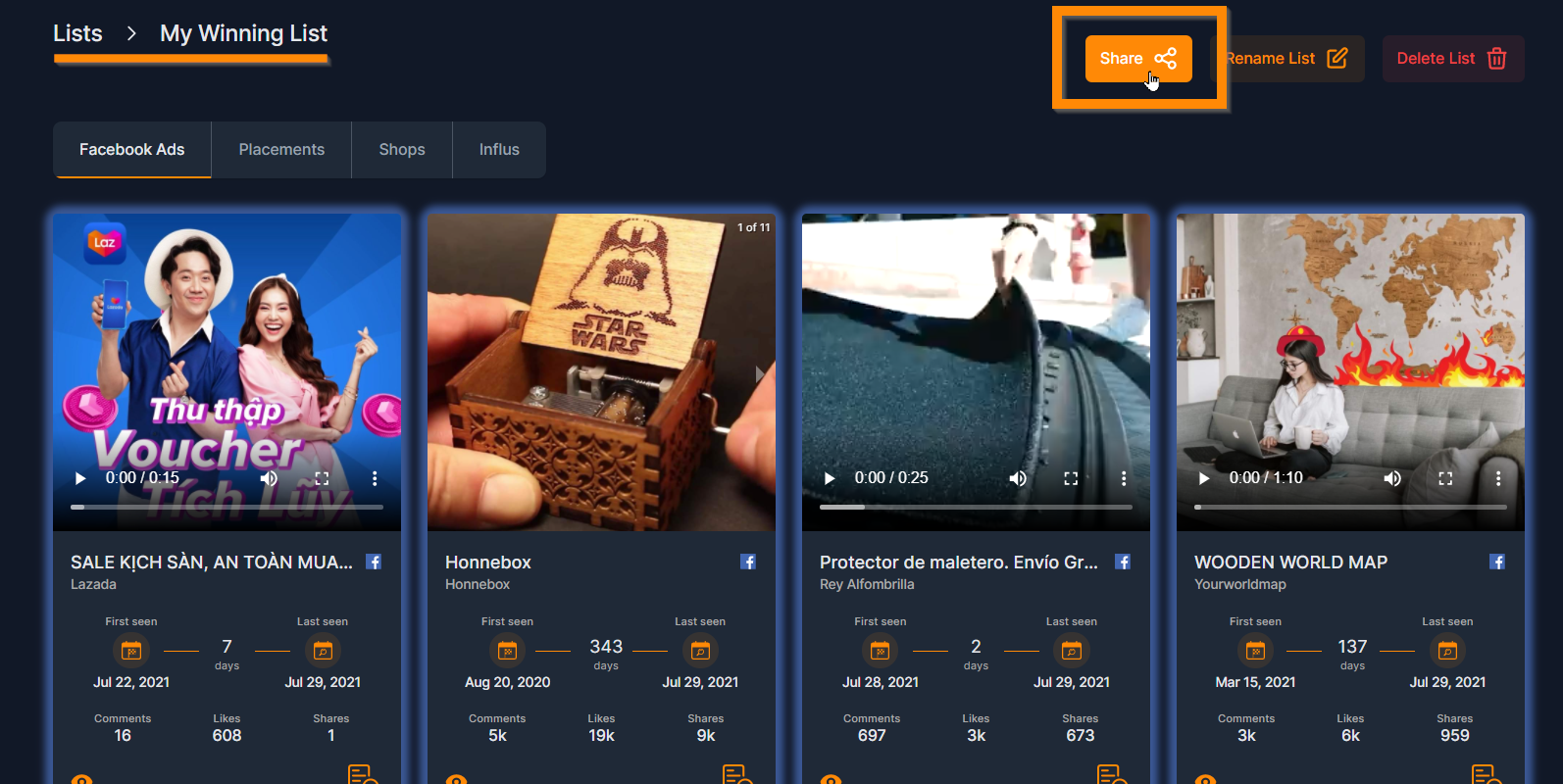Viewport: 1563px width, 784px height.
Task: Click the First seen calendar icon for Honnebox
Action: coord(507,650)
